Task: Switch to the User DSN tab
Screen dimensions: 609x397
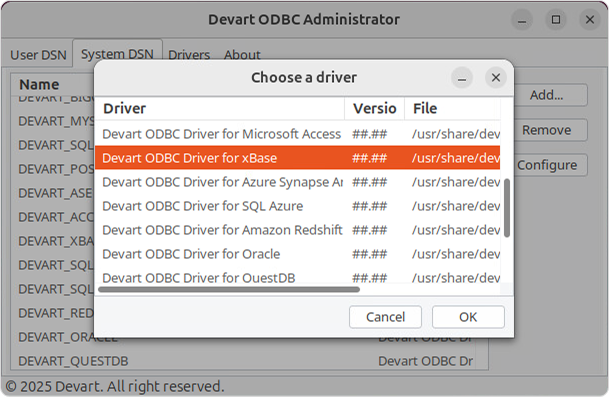Action: pyautogui.click(x=38, y=55)
